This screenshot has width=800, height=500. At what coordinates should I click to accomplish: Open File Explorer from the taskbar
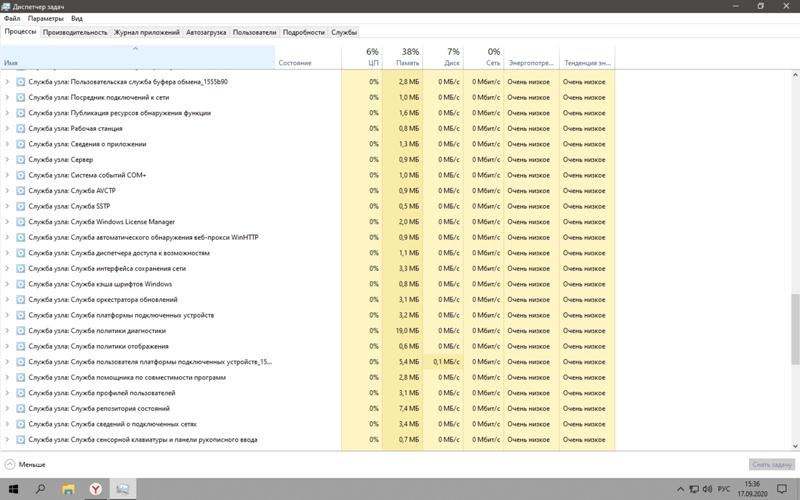[68, 489]
